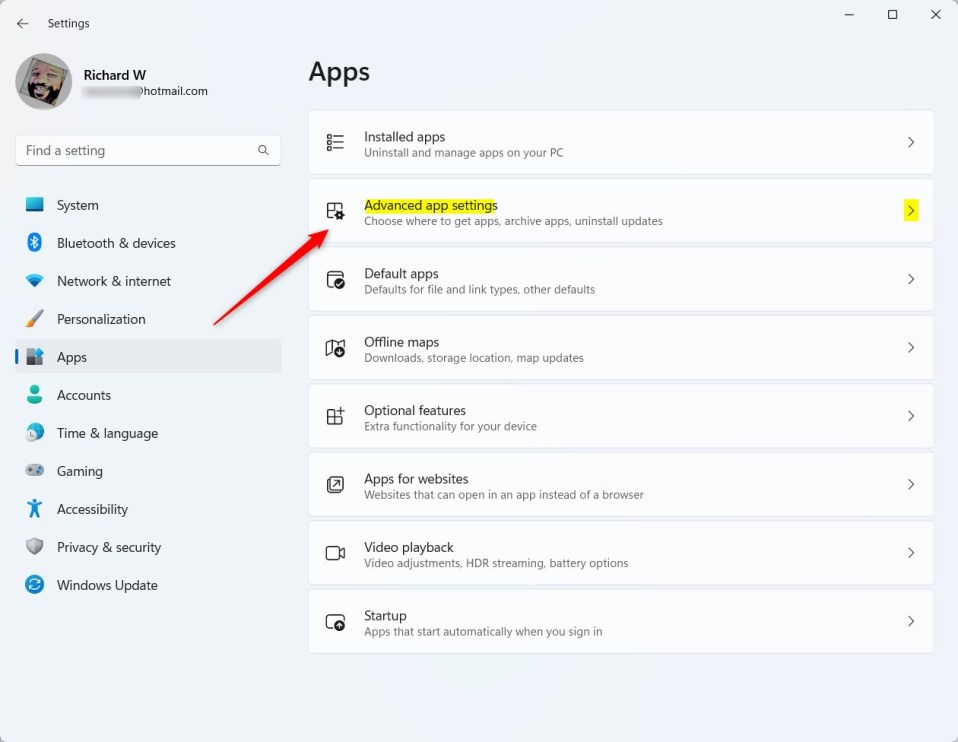Click the search magnifier icon
This screenshot has height=742, width=958.
[x=263, y=150]
